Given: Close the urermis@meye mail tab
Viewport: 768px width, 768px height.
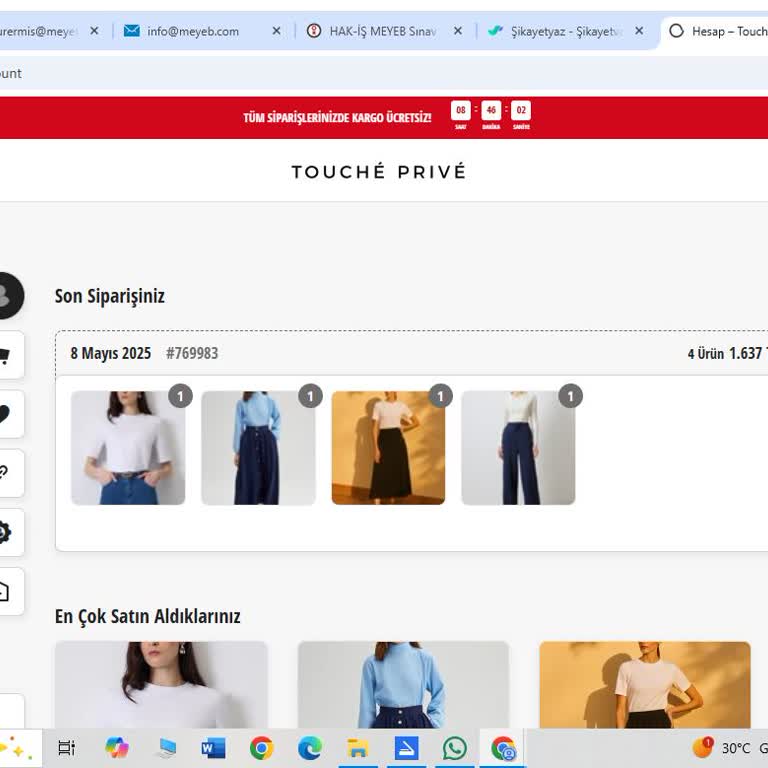Looking at the screenshot, I should [95, 31].
